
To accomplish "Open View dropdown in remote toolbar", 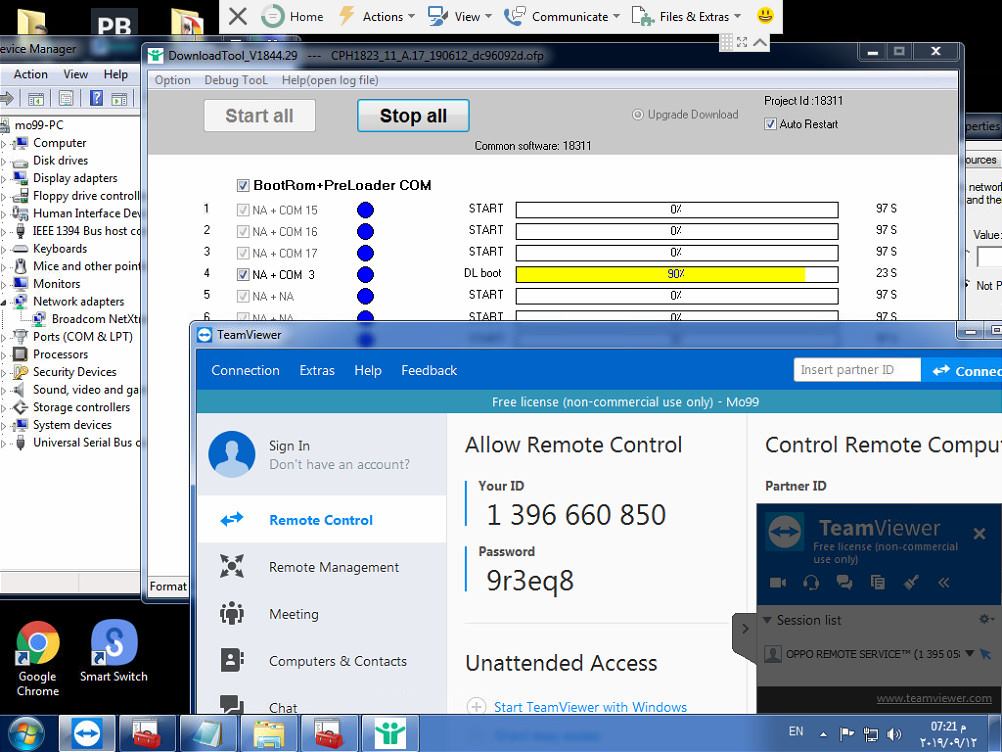I will tap(460, 16).
